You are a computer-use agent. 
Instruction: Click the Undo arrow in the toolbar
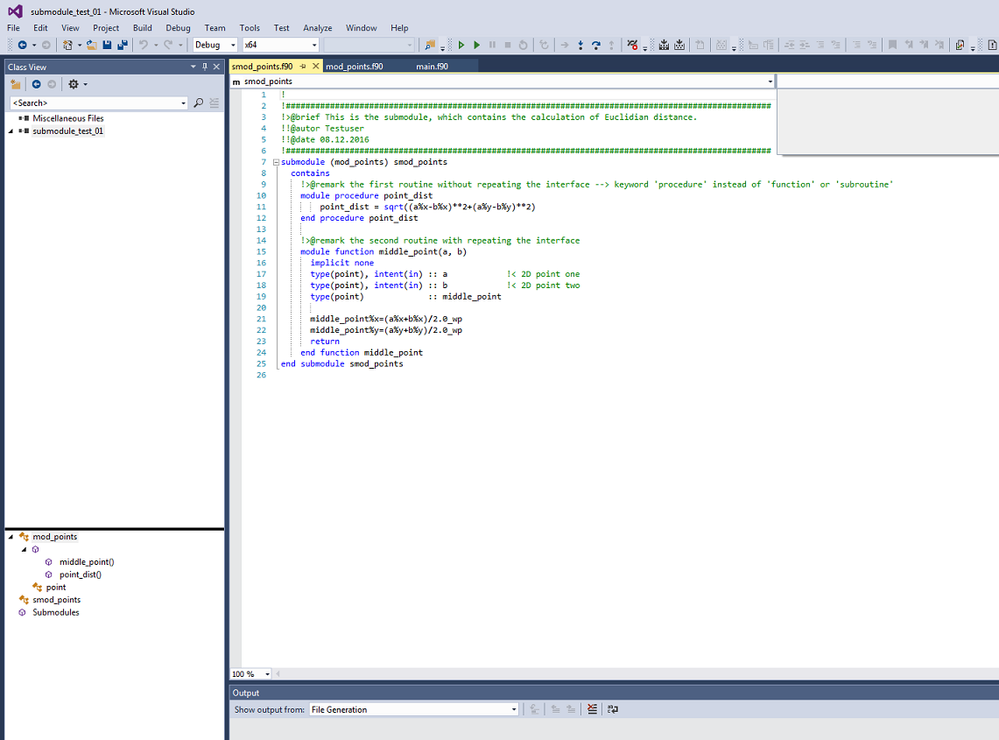144,45
